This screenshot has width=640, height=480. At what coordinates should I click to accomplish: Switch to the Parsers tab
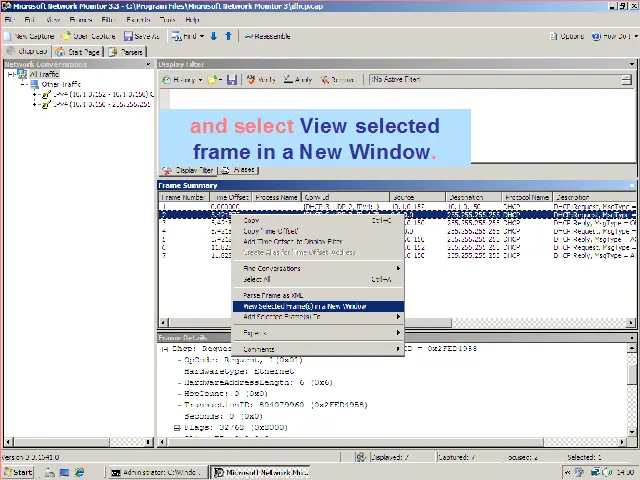(x=125, y=52)
